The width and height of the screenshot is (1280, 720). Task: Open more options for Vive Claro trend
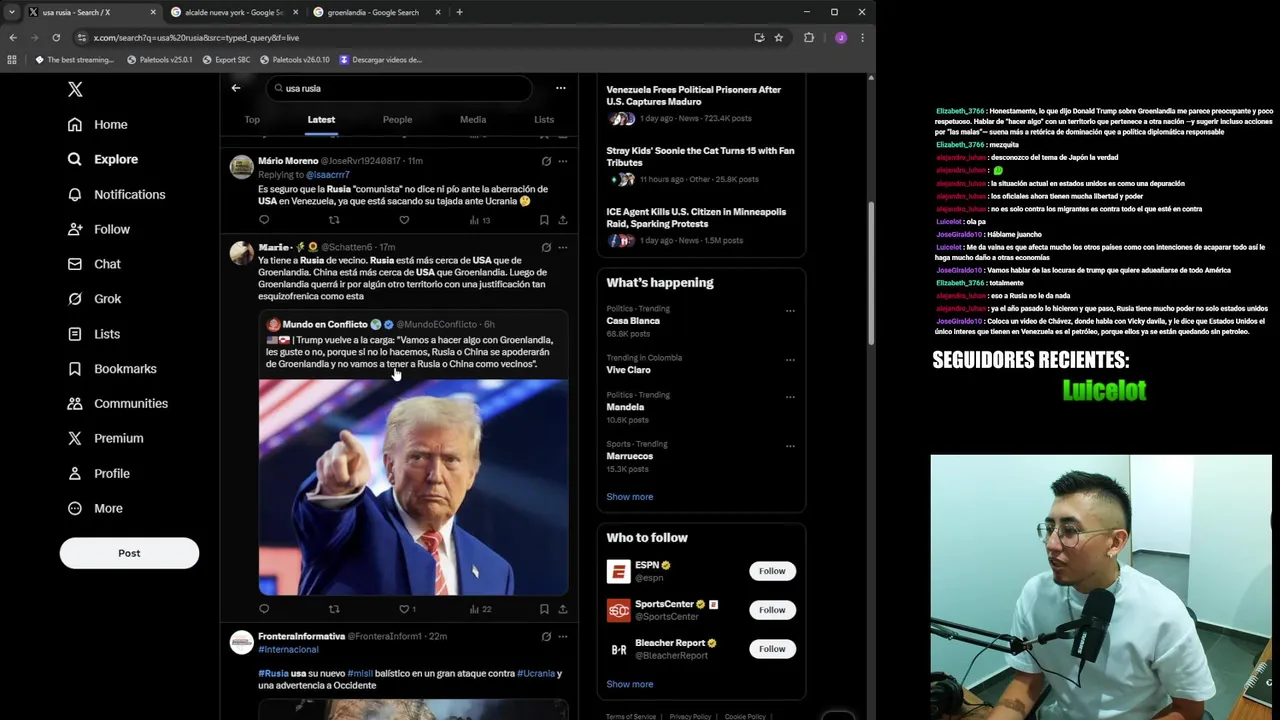(x=790, y=360)
